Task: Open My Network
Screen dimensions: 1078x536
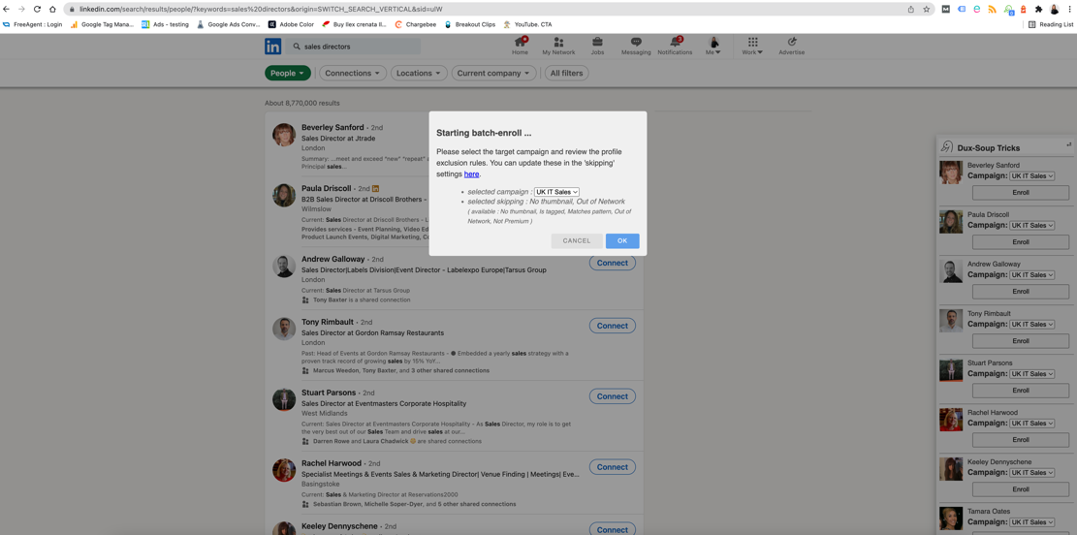Action: (558, 46)
